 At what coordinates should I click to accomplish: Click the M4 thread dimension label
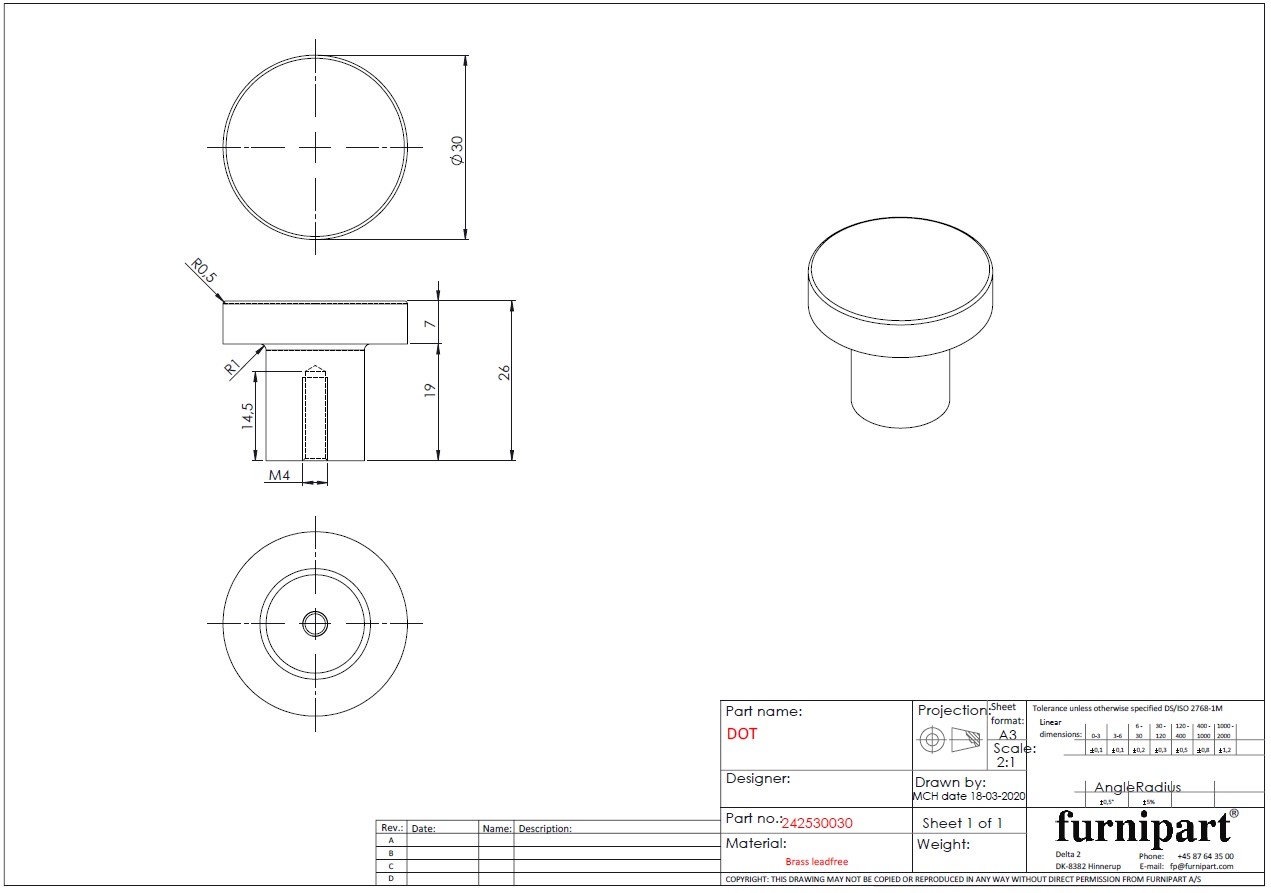coord(279,476)
